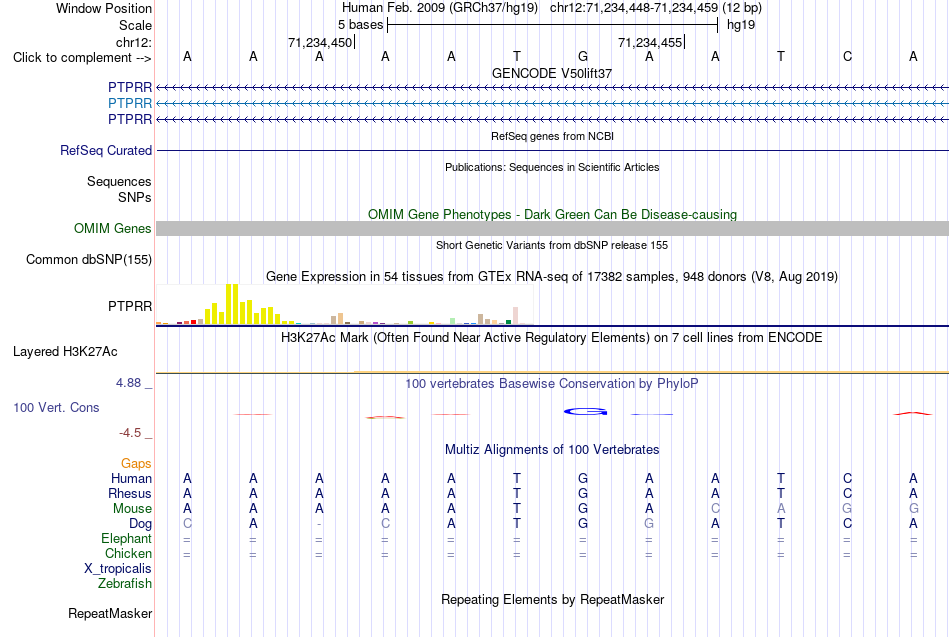Image resolution: width=950 pixels, height=637 pixels.
Task: Open the '100 vertebrates Basewise Conservation by PhyloP' title
Action: (552, 384)
